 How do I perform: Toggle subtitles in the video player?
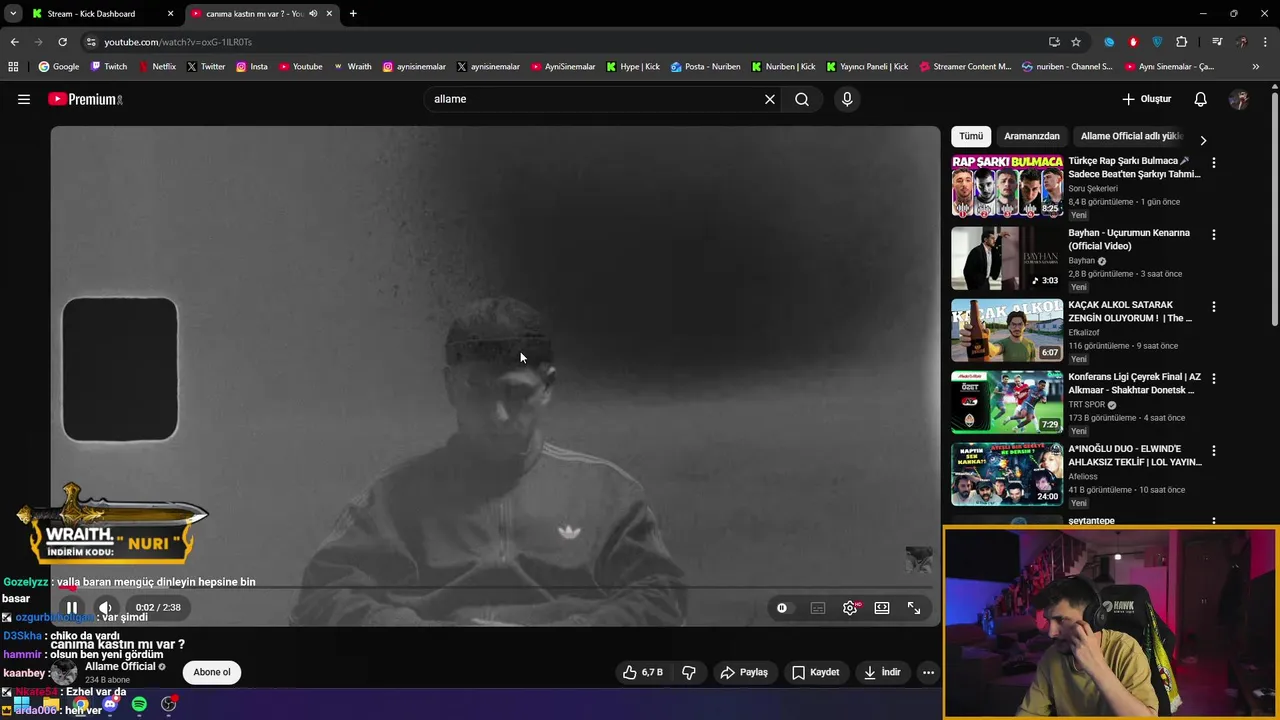click(x=818, y=608)
